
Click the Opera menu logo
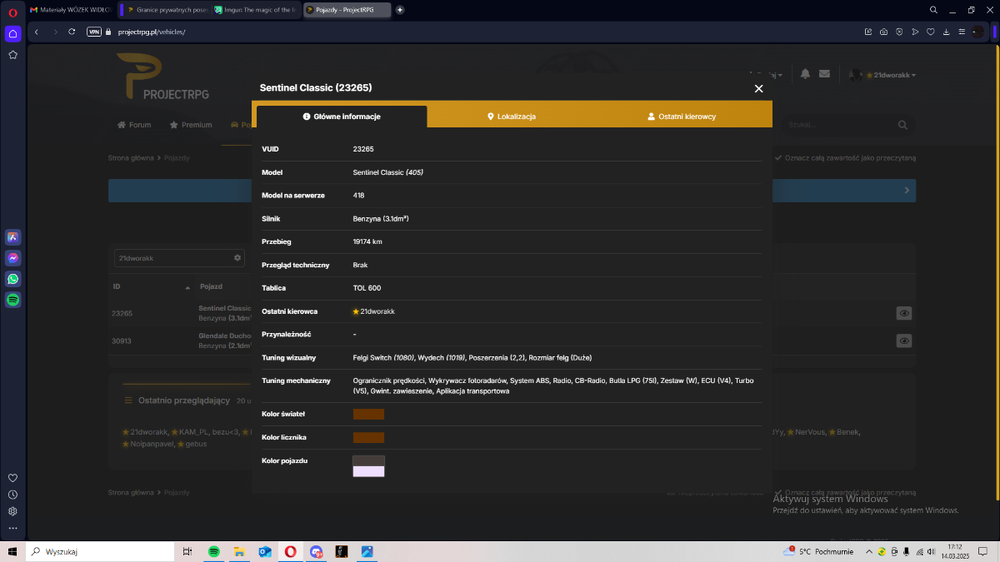[13, 12]
